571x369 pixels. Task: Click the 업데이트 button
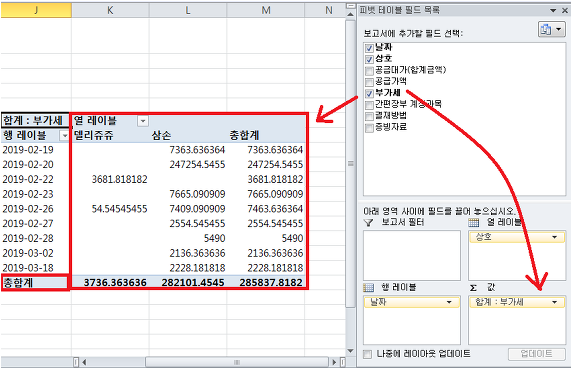(x=536, y=354)
